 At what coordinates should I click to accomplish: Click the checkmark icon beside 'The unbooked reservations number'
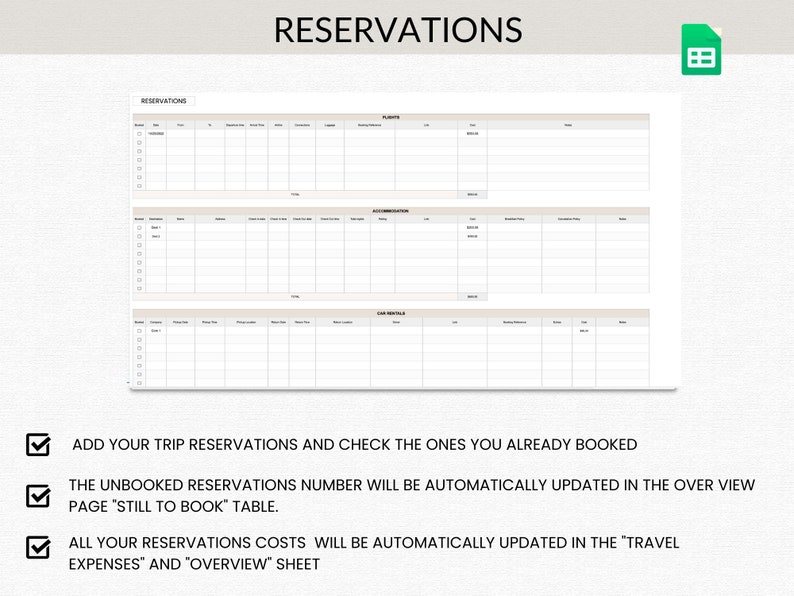click(x=38, y=495)
